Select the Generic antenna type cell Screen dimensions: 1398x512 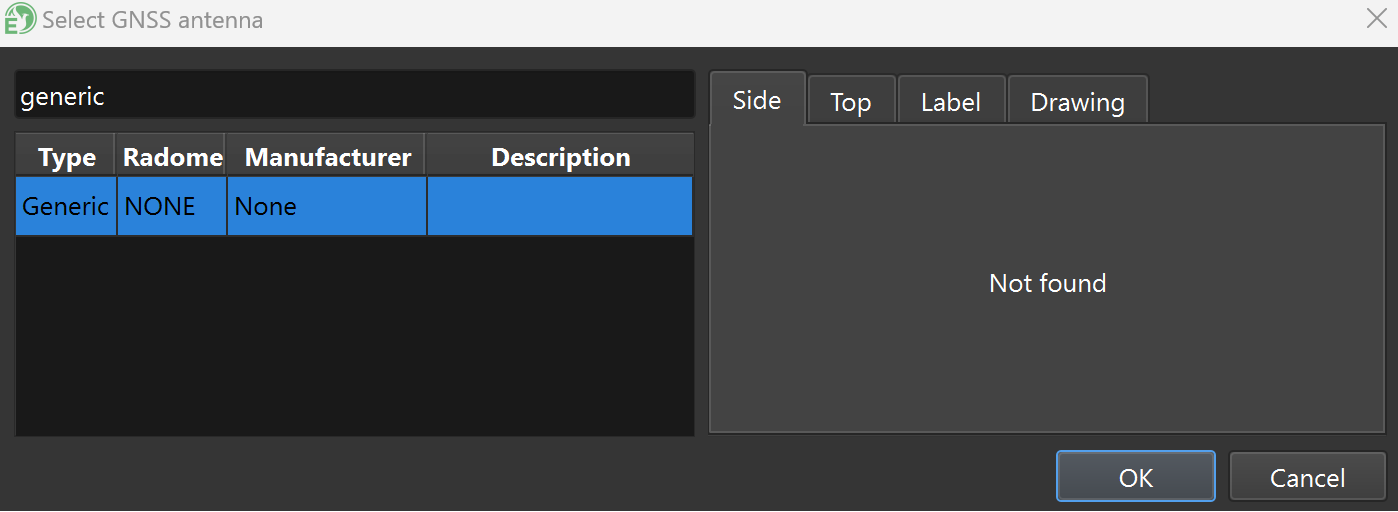tap(66, 207)
